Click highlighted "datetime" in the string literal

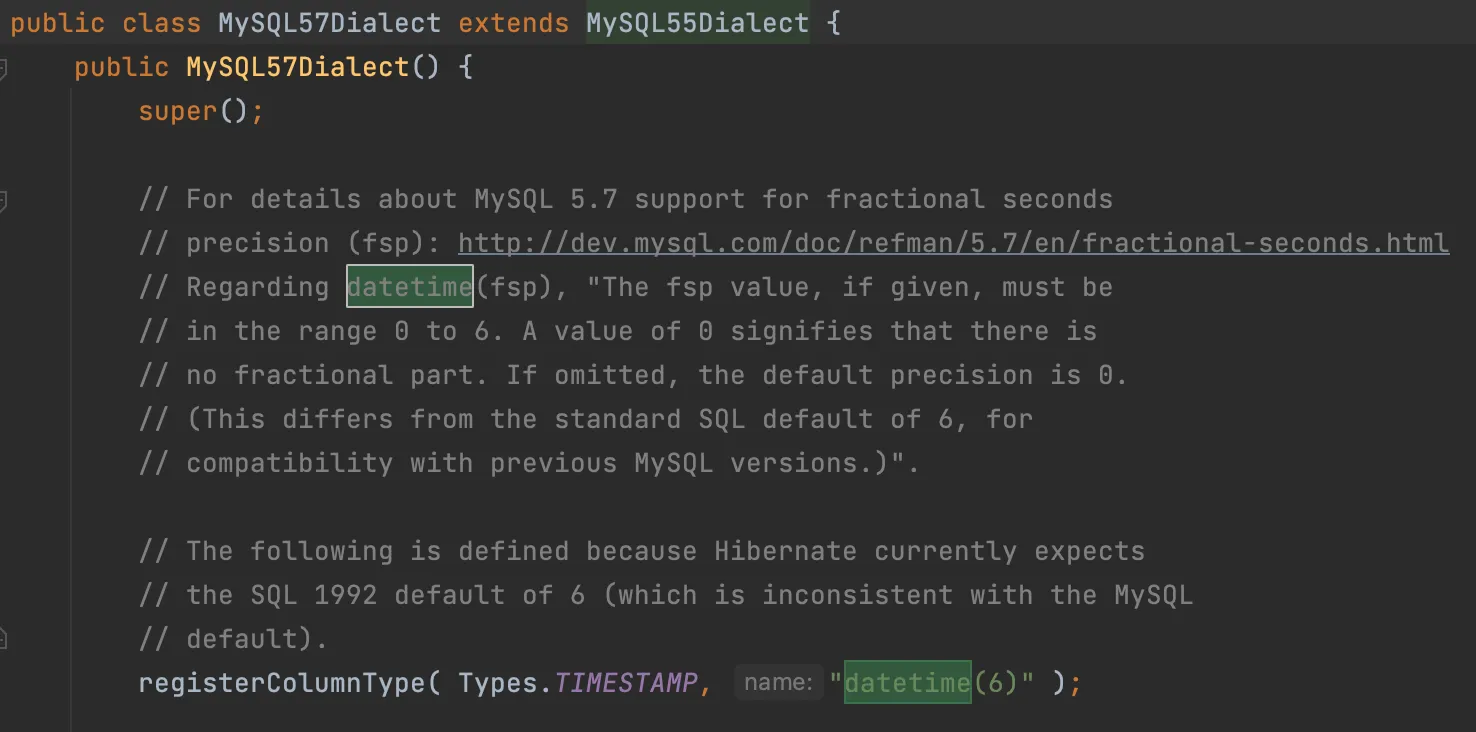click(907, 683)
